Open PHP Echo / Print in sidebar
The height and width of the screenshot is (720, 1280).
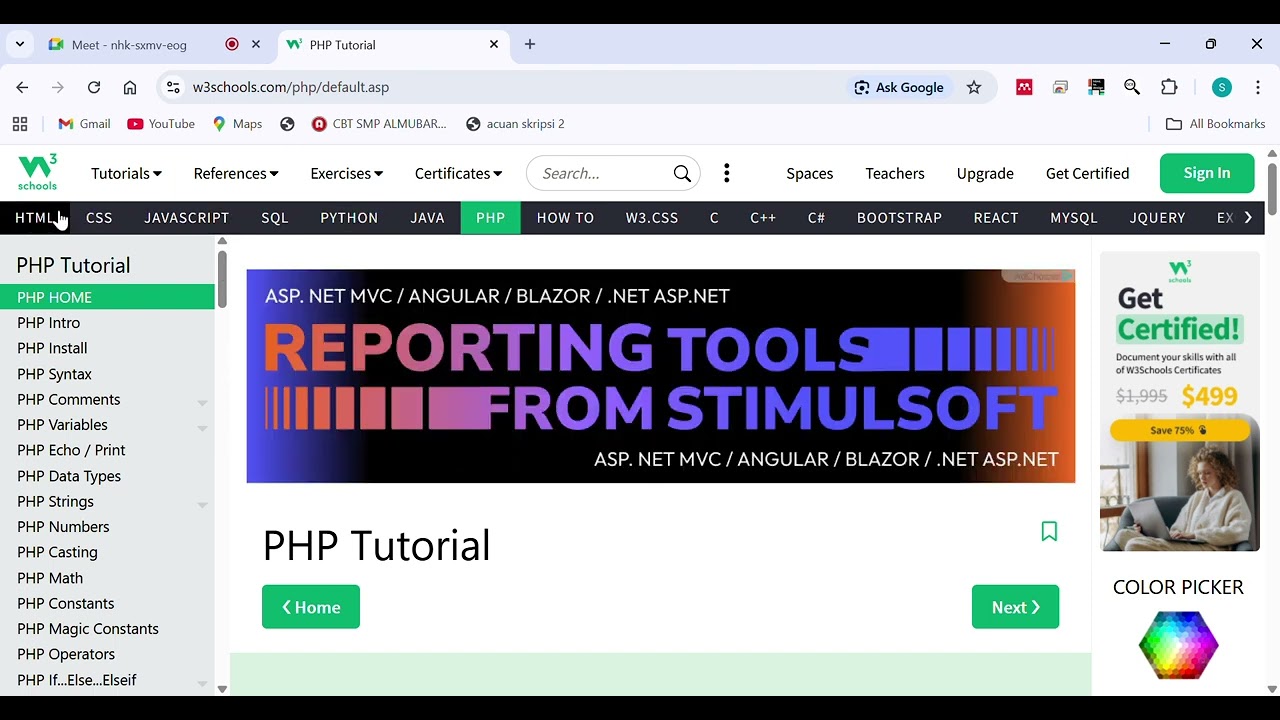coord(71,450)
